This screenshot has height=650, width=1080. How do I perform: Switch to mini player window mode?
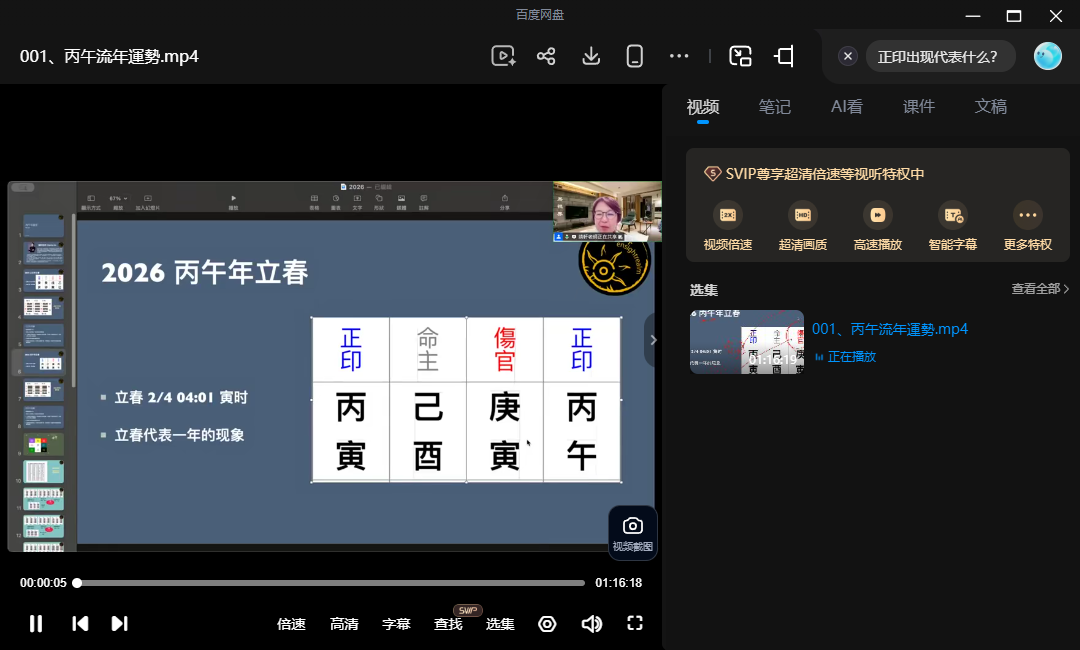[x=740, y=56]
